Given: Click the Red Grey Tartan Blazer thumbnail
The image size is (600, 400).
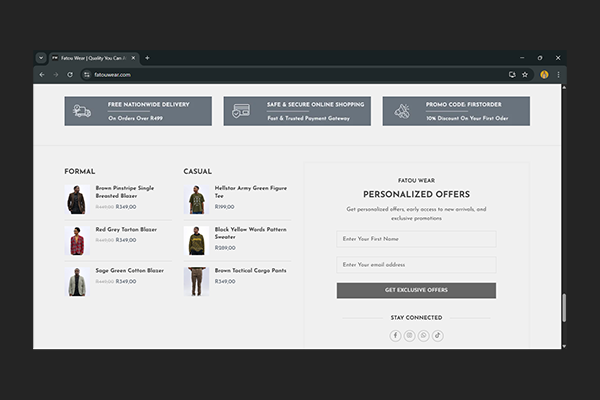Looking at the screenshot, I should (x=77, y=240).
